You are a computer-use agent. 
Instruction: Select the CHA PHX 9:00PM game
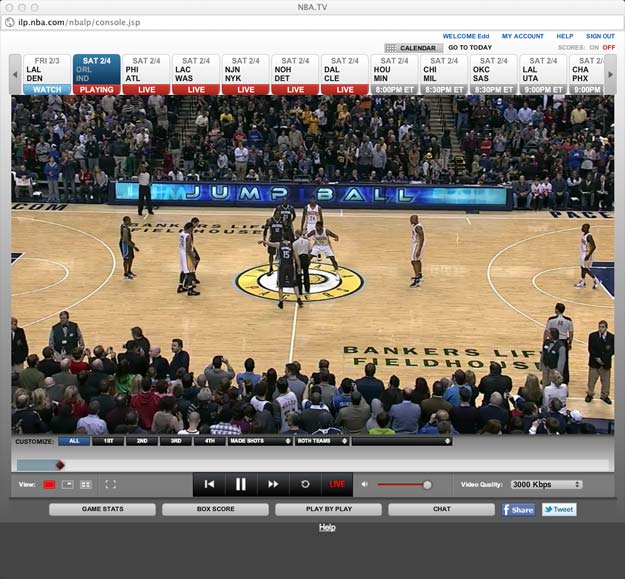[x=586, y=75]
